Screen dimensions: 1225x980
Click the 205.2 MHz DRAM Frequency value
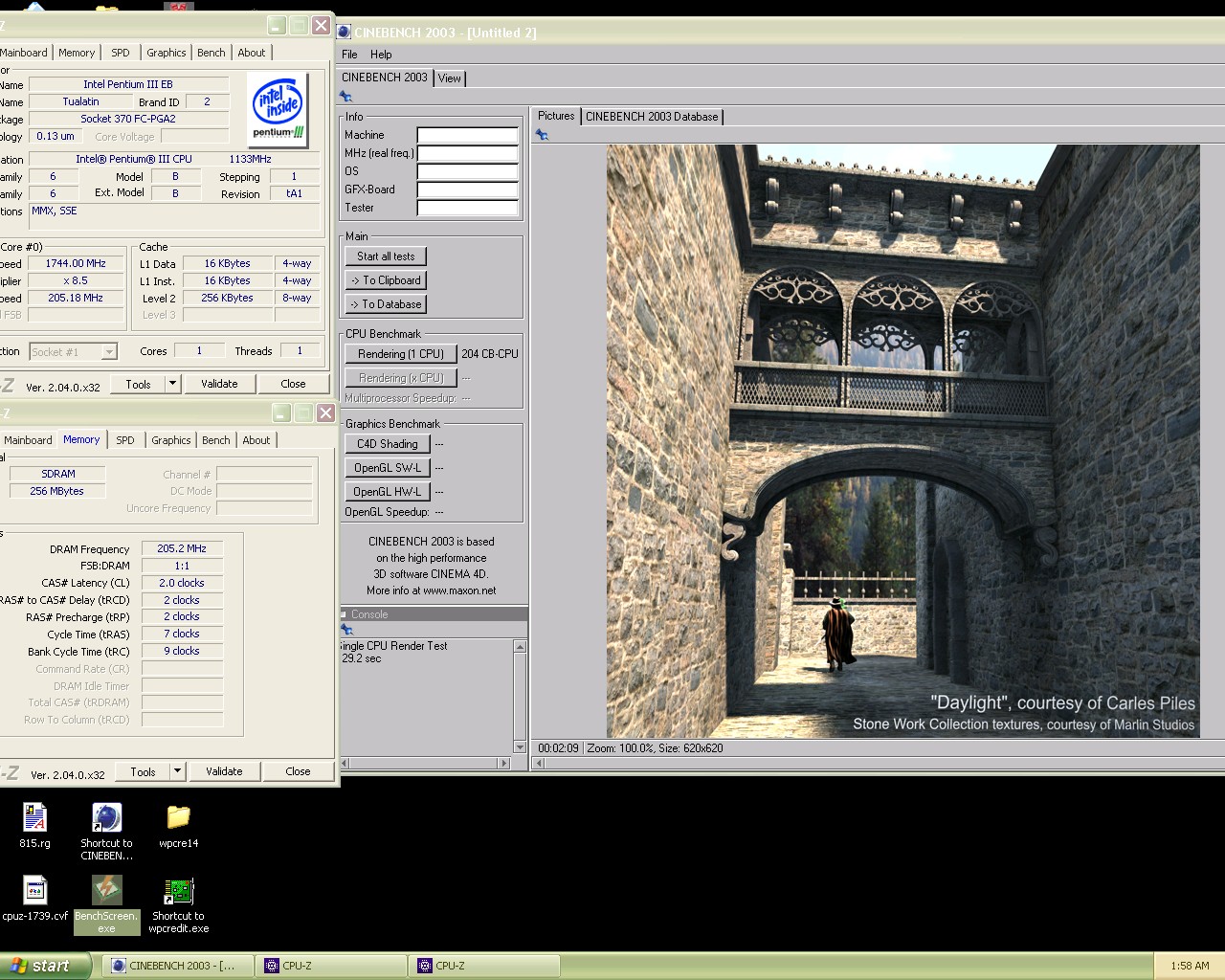[182, 548]
